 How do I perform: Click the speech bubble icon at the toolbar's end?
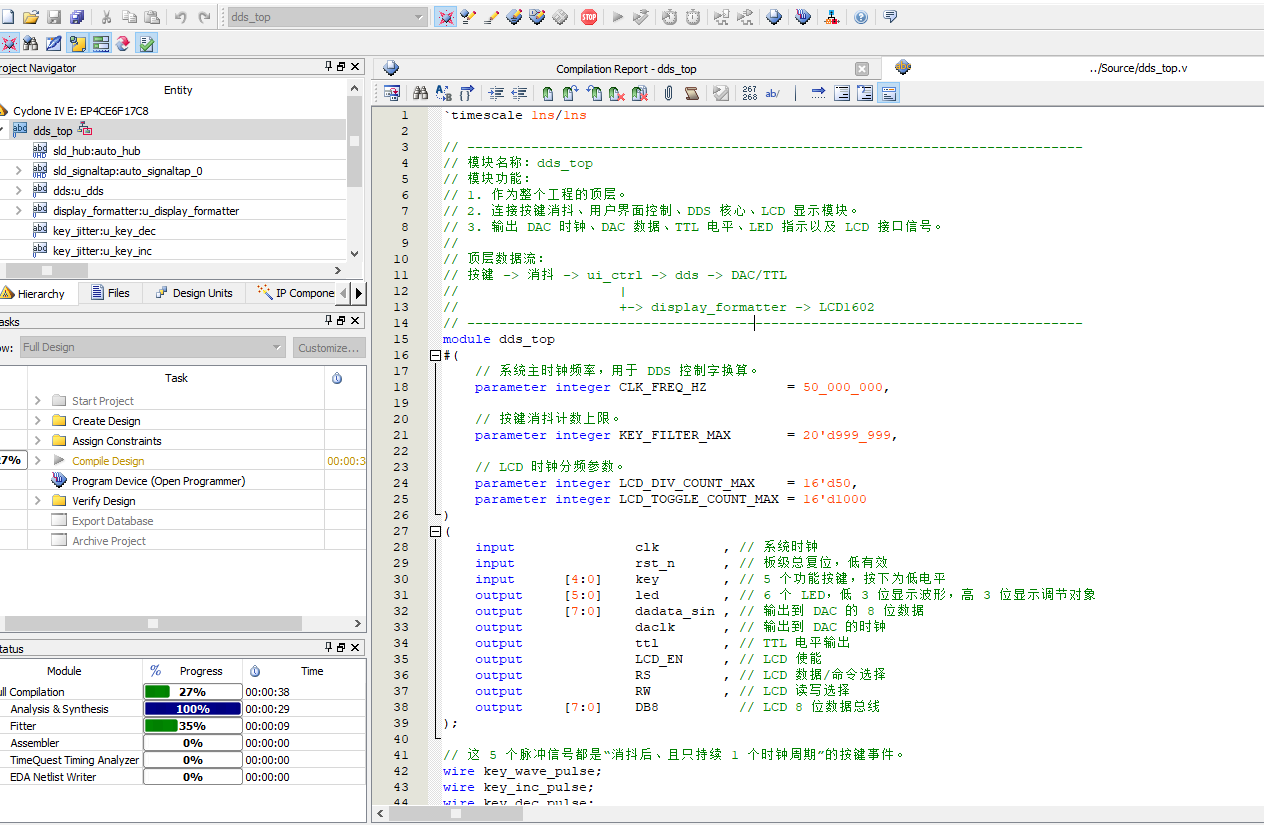(x=890, y=17)
